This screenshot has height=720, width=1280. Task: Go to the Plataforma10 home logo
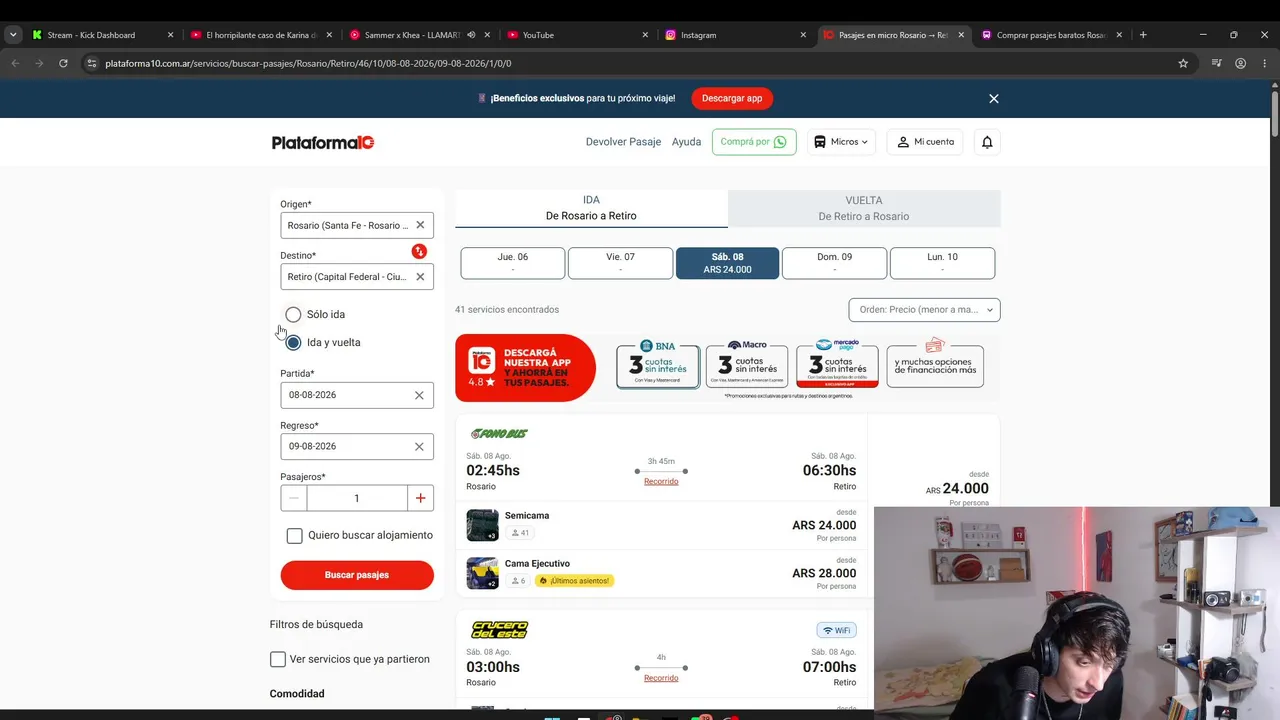323,142
